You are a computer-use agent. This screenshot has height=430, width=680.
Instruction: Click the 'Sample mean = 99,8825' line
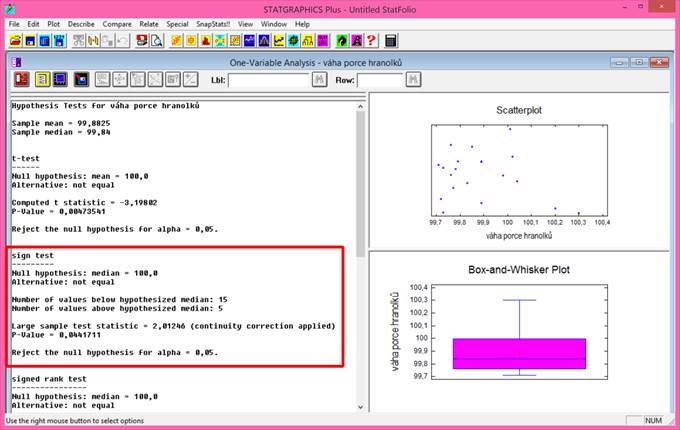[61, 123]
